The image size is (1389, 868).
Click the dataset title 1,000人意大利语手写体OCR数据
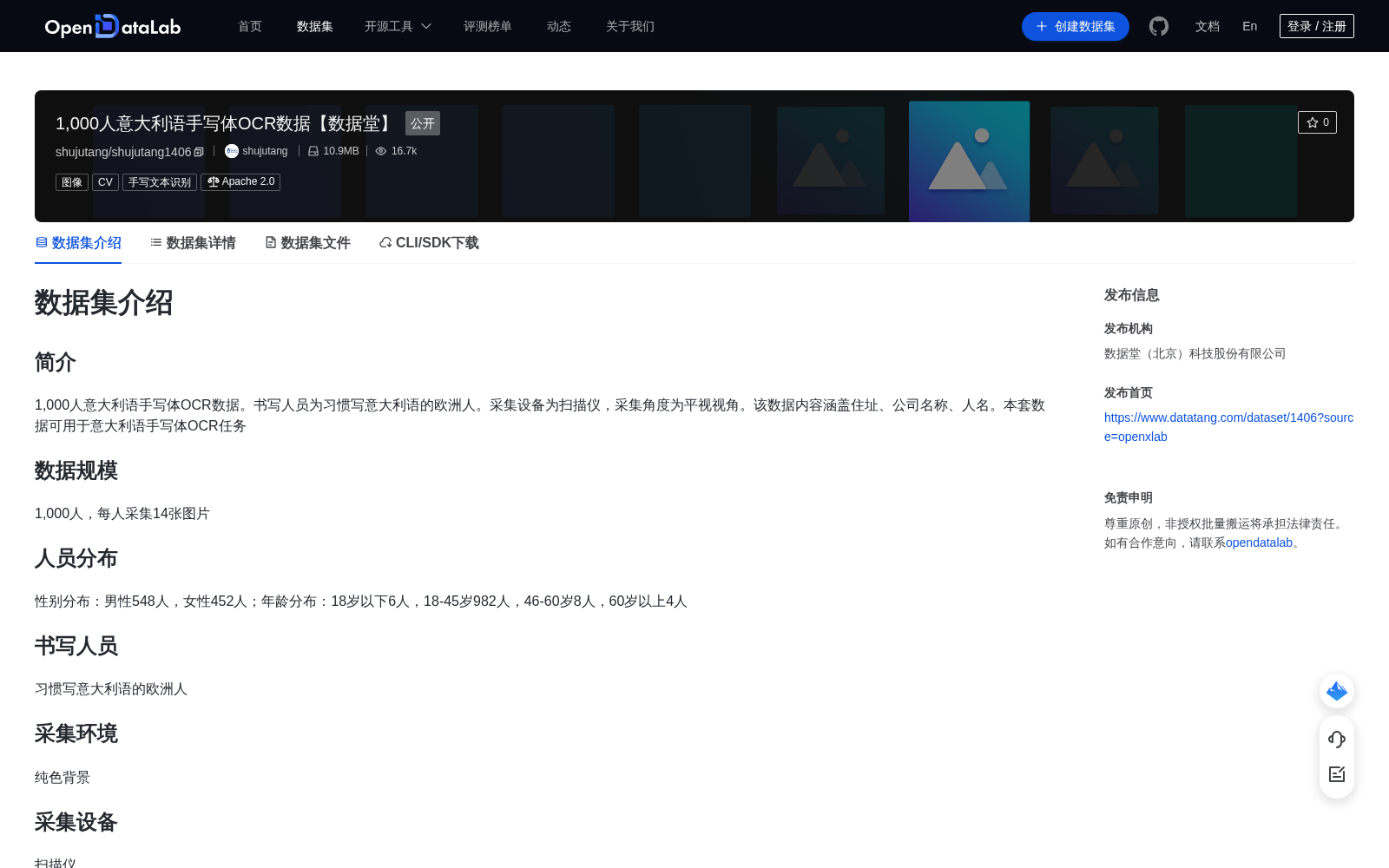[226, 123]
